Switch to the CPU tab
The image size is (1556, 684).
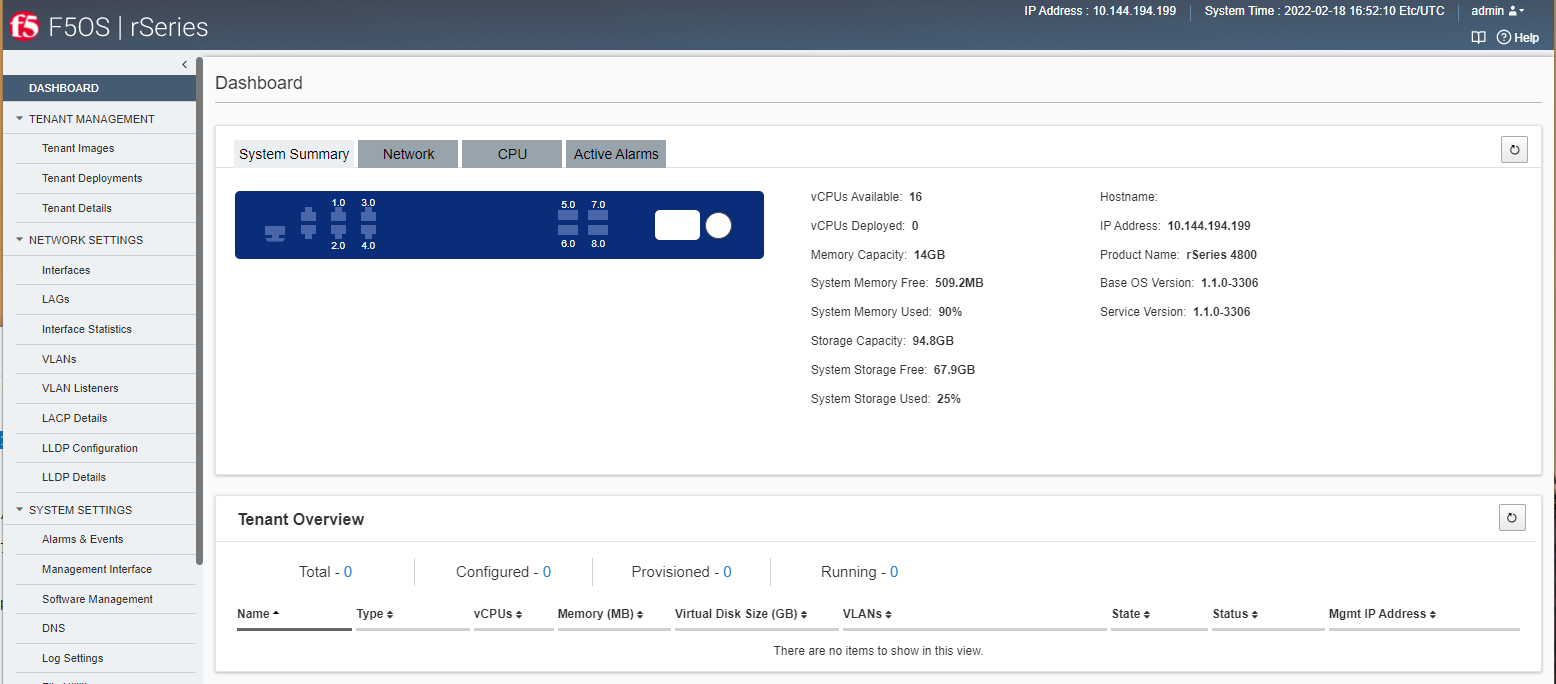(x=512, y=154)
